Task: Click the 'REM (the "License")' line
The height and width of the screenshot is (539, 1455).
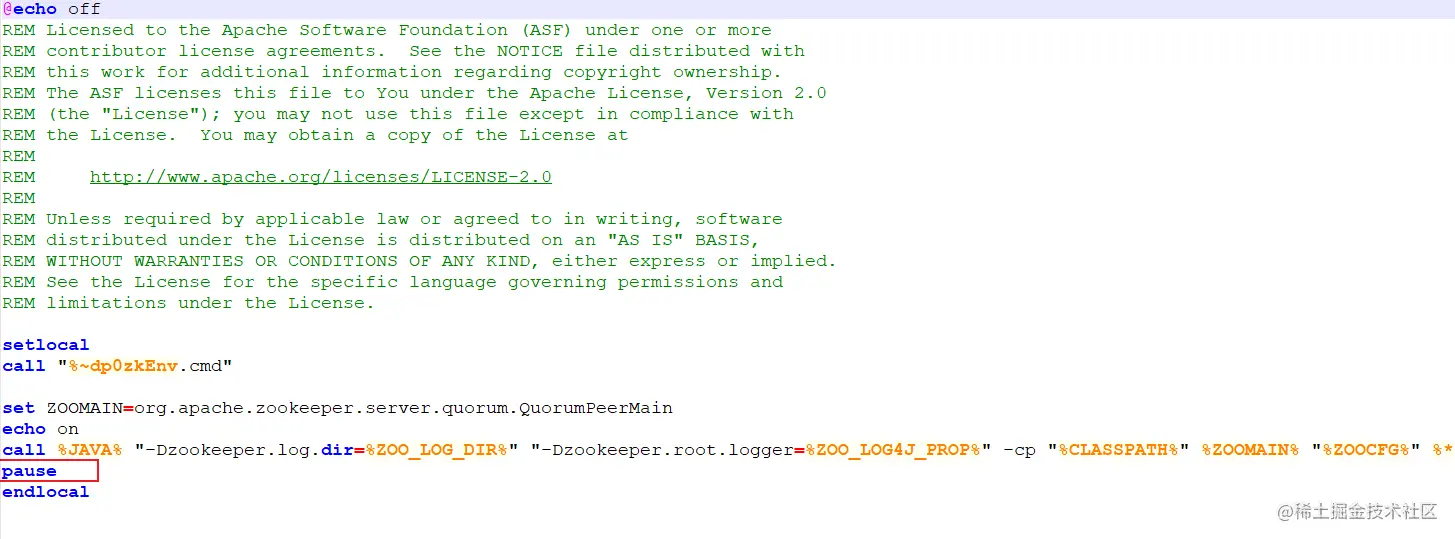Action: click(398, 114)
